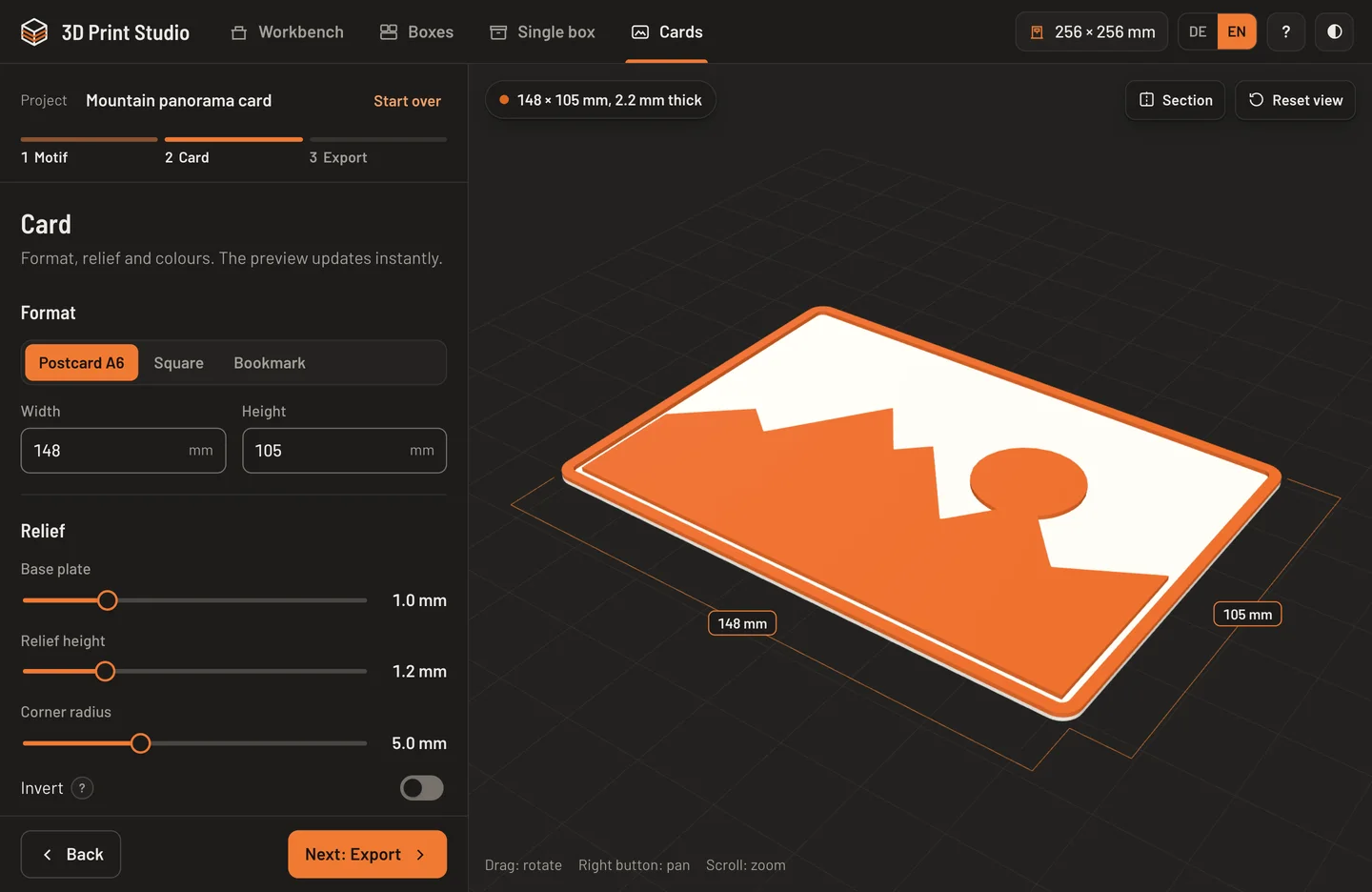Click the Drag: rotate hint text

523,865
